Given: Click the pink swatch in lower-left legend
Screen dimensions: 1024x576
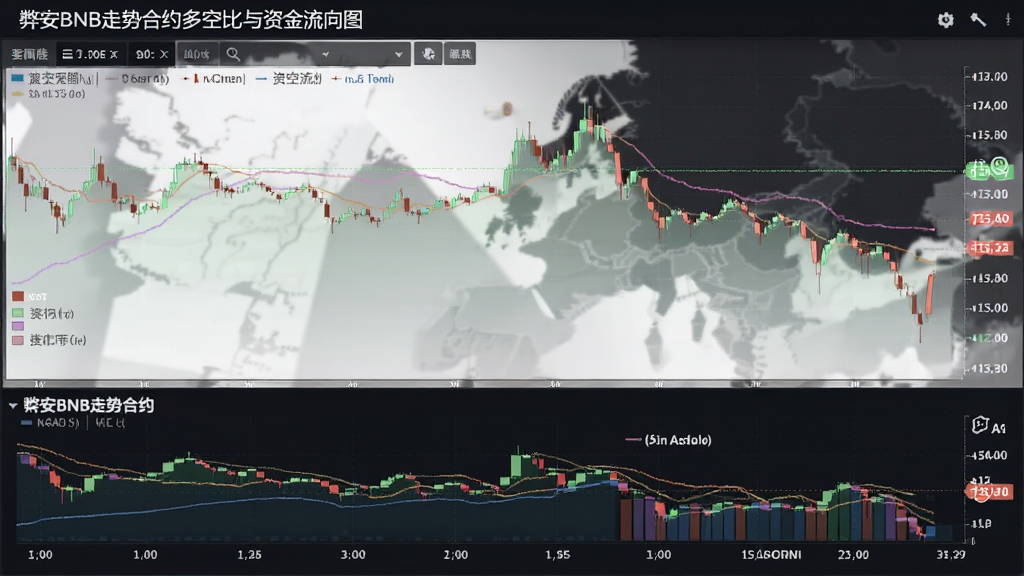Looking at the screenshot, I should 18,340.
